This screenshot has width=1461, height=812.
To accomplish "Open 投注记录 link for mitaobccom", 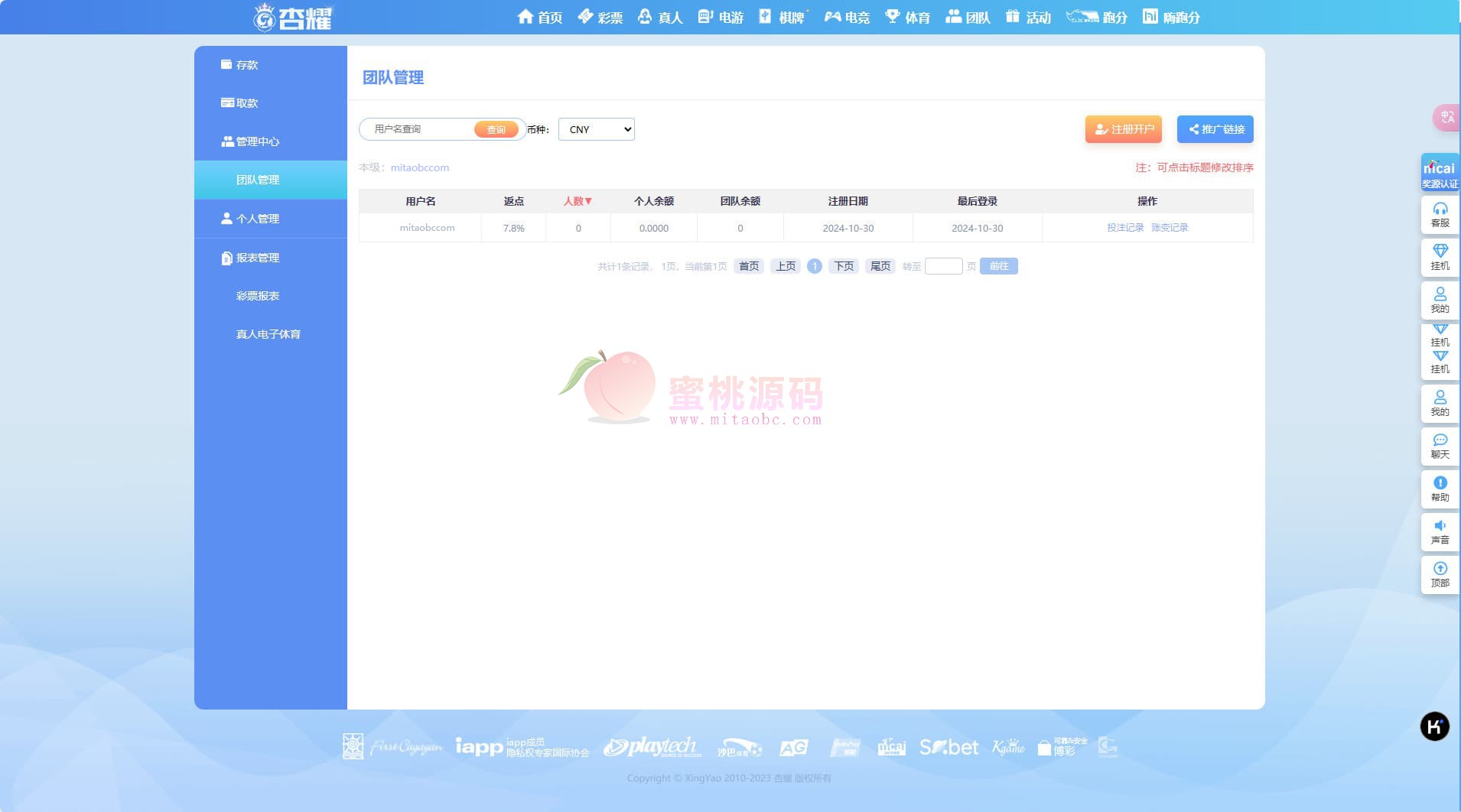I will tap(1124, 228).
